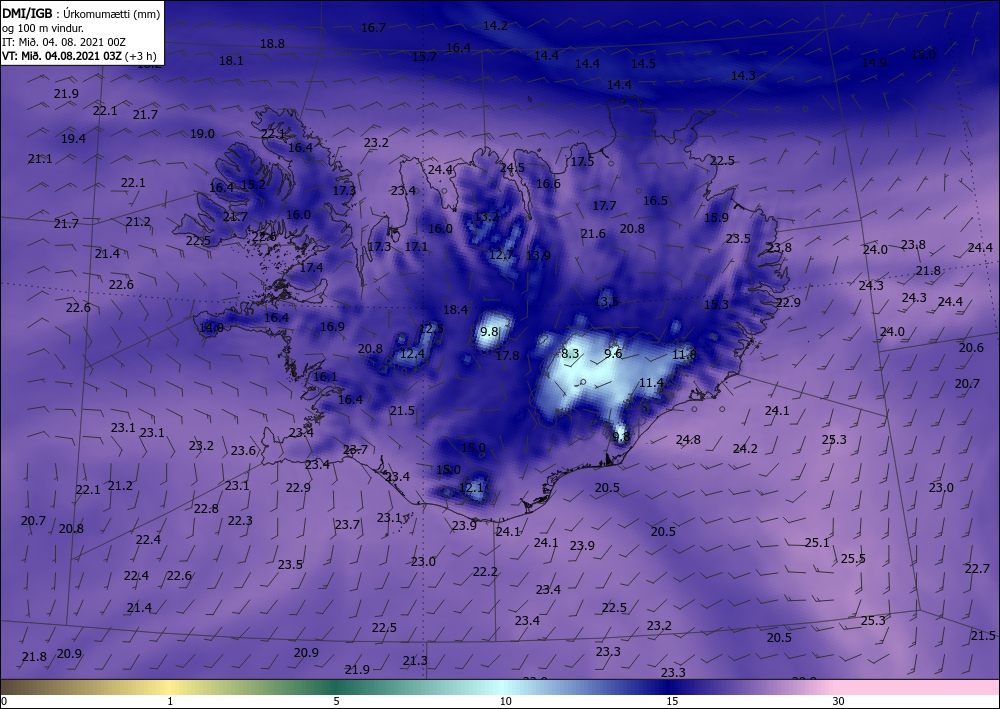Click the map value 17.4
Viewport: 1000px width, 709px height.
click(x=311, y=268)
